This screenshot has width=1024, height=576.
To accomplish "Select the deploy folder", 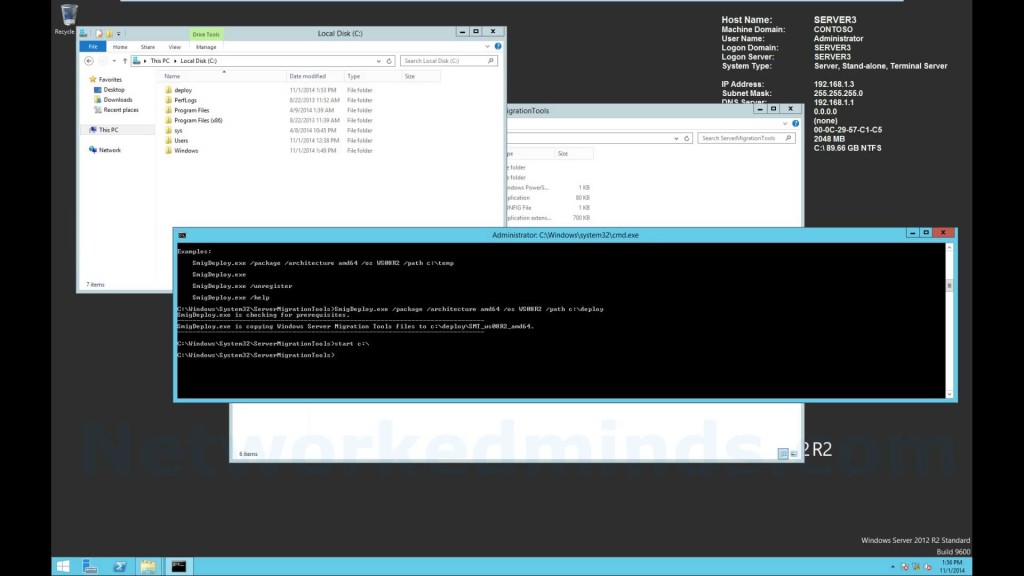I will (182, 90).
